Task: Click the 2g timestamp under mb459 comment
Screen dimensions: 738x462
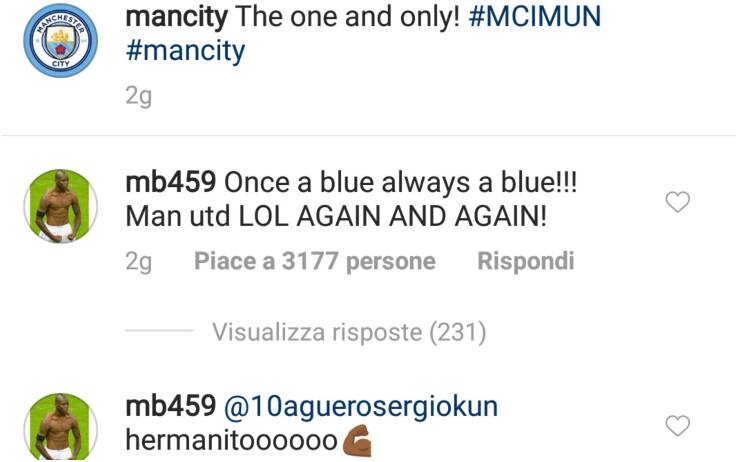Action: coord(138,263)
